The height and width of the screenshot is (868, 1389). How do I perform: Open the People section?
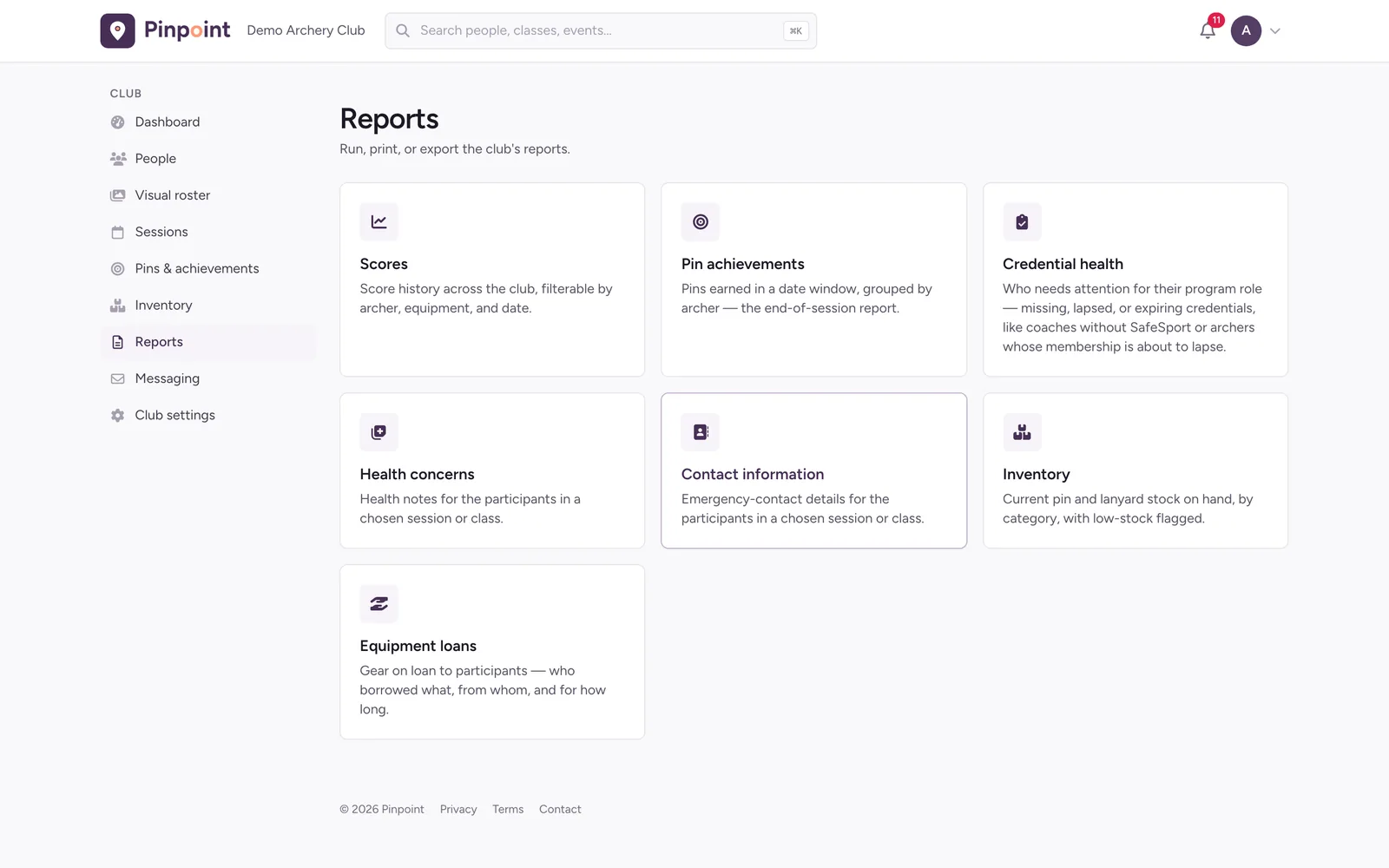point(208,159)
